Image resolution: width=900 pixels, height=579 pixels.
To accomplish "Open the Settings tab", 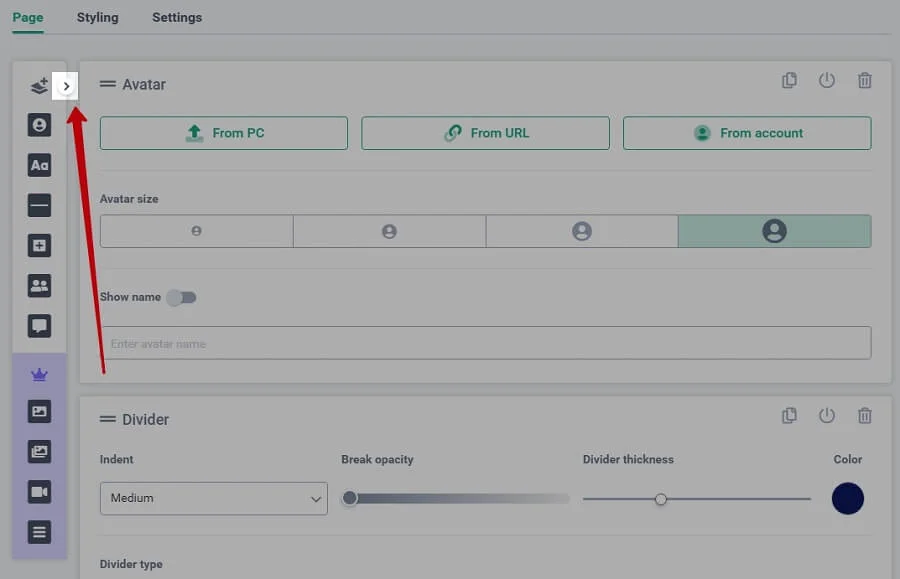I will tap(177, 17).
